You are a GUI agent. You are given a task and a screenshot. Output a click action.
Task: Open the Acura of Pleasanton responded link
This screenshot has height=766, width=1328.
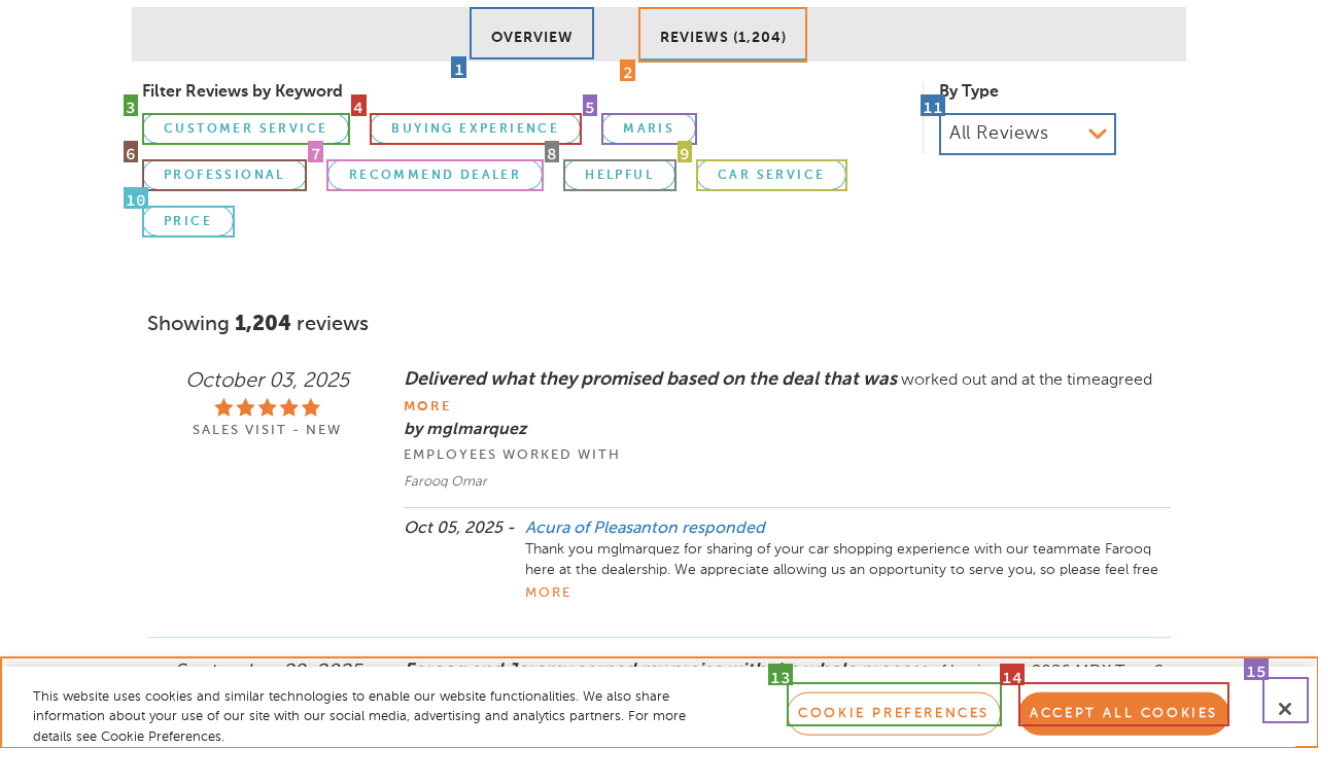pyautogui.click(x=645, y=527)
